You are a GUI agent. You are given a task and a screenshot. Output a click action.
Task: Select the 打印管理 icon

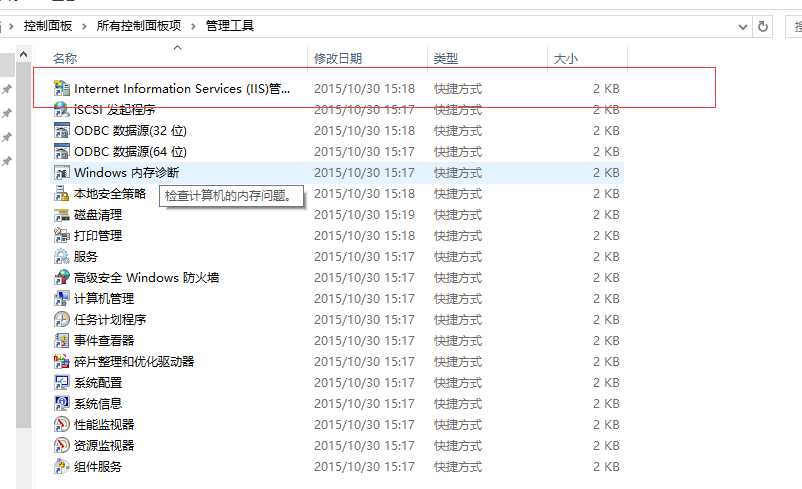61,235
